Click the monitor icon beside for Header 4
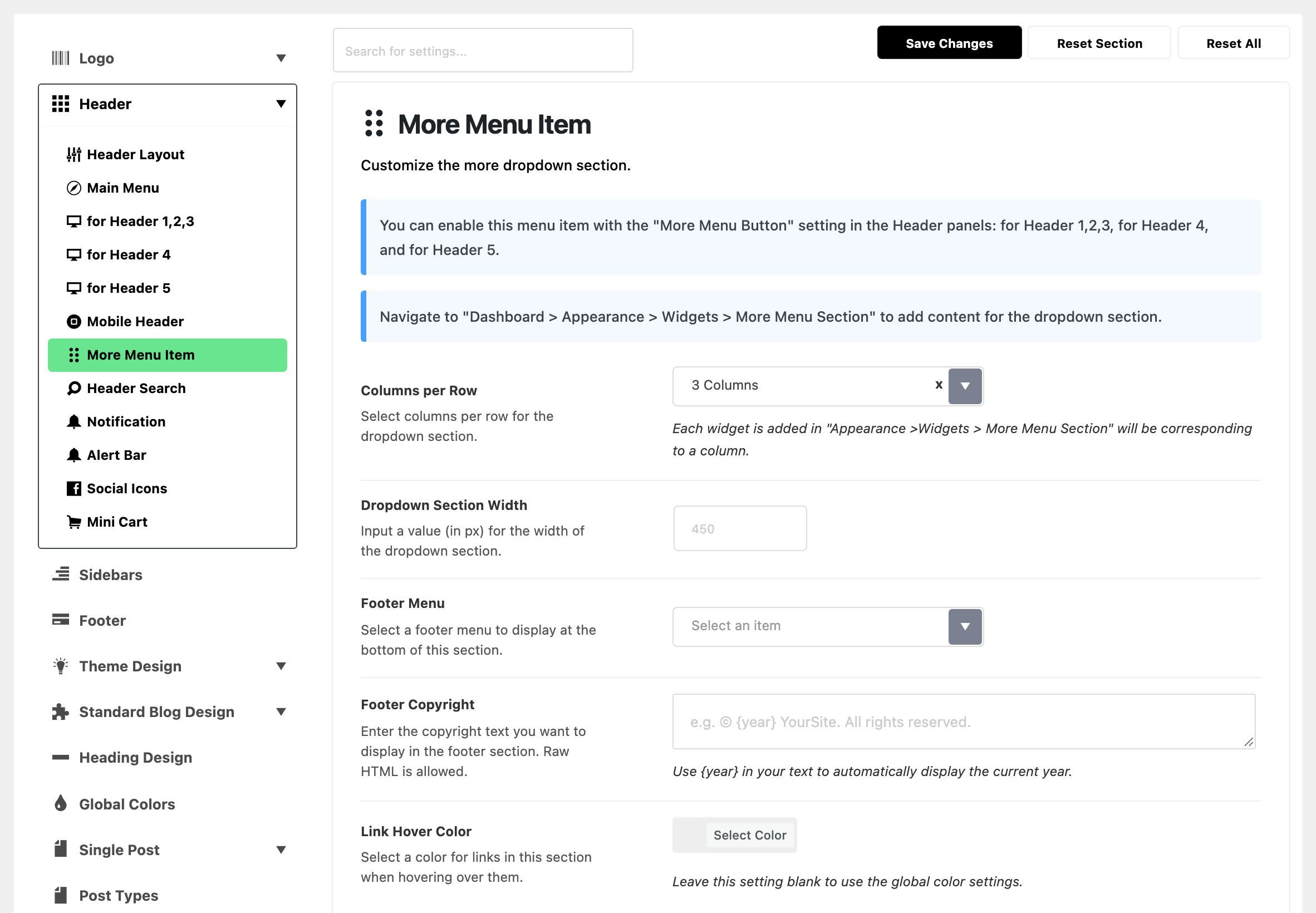1316x913 pixels. 74,254
